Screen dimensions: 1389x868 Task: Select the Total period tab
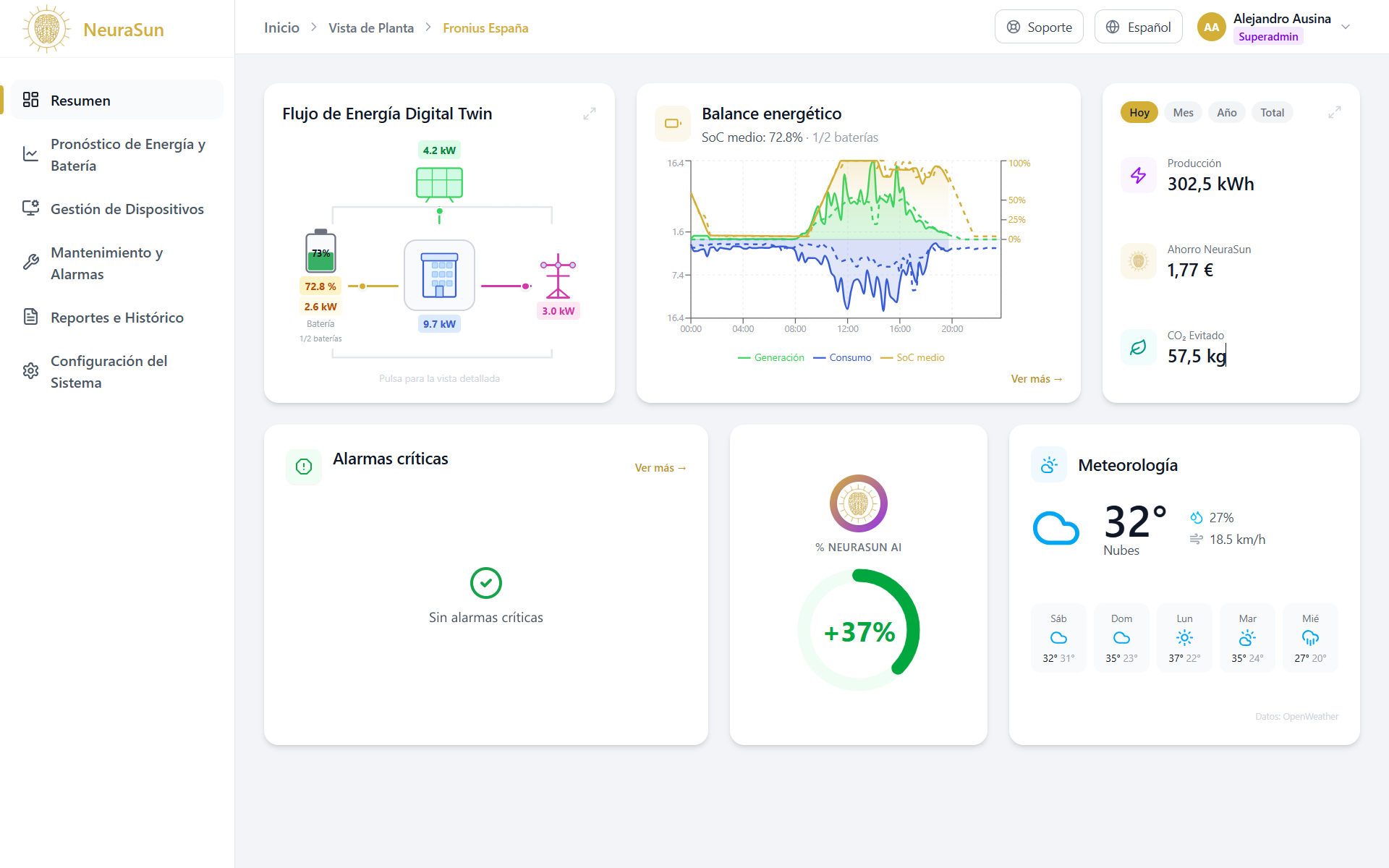point(1272,112)
